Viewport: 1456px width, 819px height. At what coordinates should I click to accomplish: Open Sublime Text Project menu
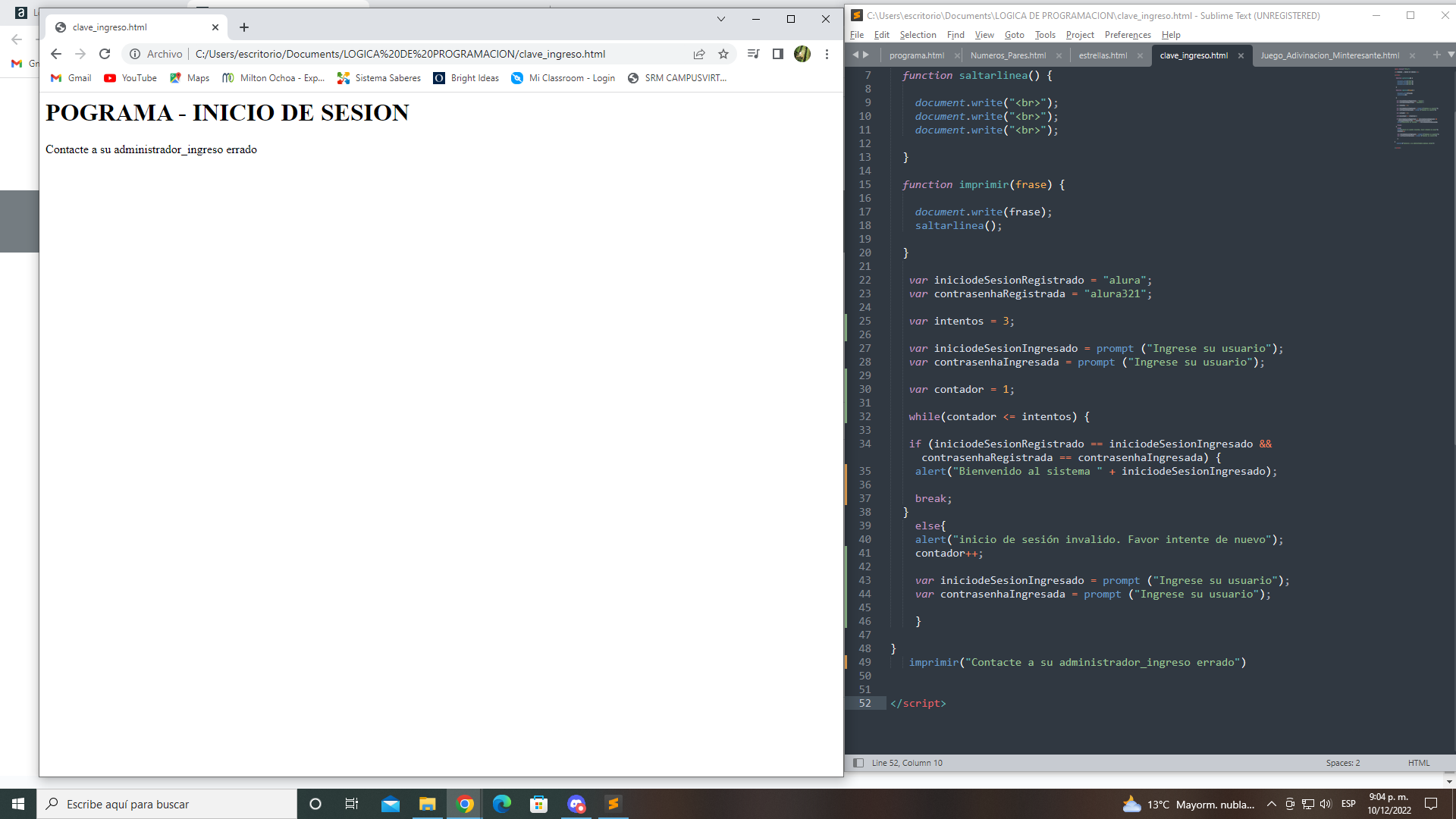point(1080,35)
